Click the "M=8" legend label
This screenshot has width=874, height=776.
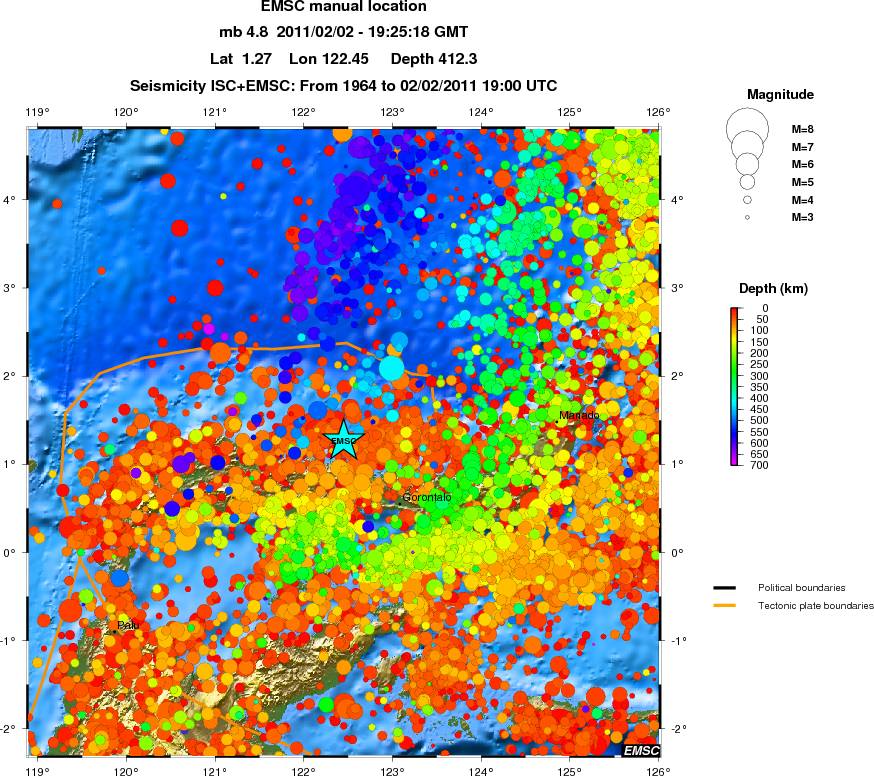pyautogui.click(x=803, y=129)
